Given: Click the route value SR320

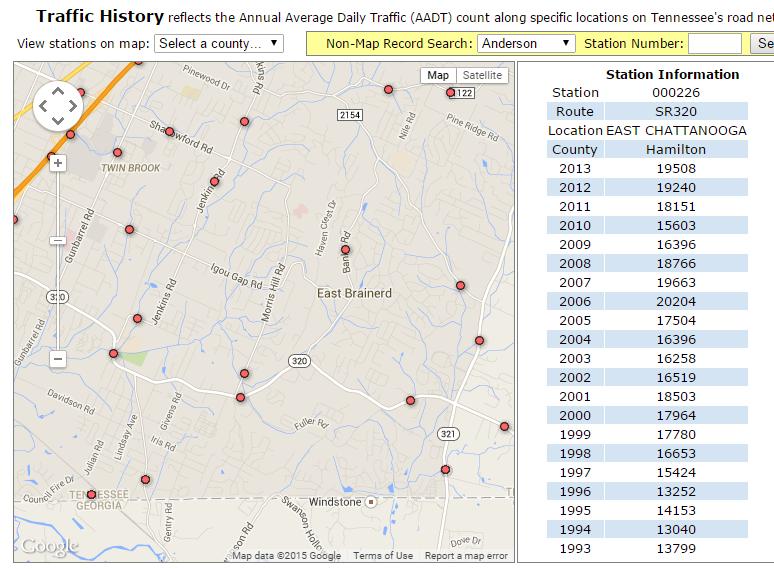Looking at the screenshot, I should (676, 112).
